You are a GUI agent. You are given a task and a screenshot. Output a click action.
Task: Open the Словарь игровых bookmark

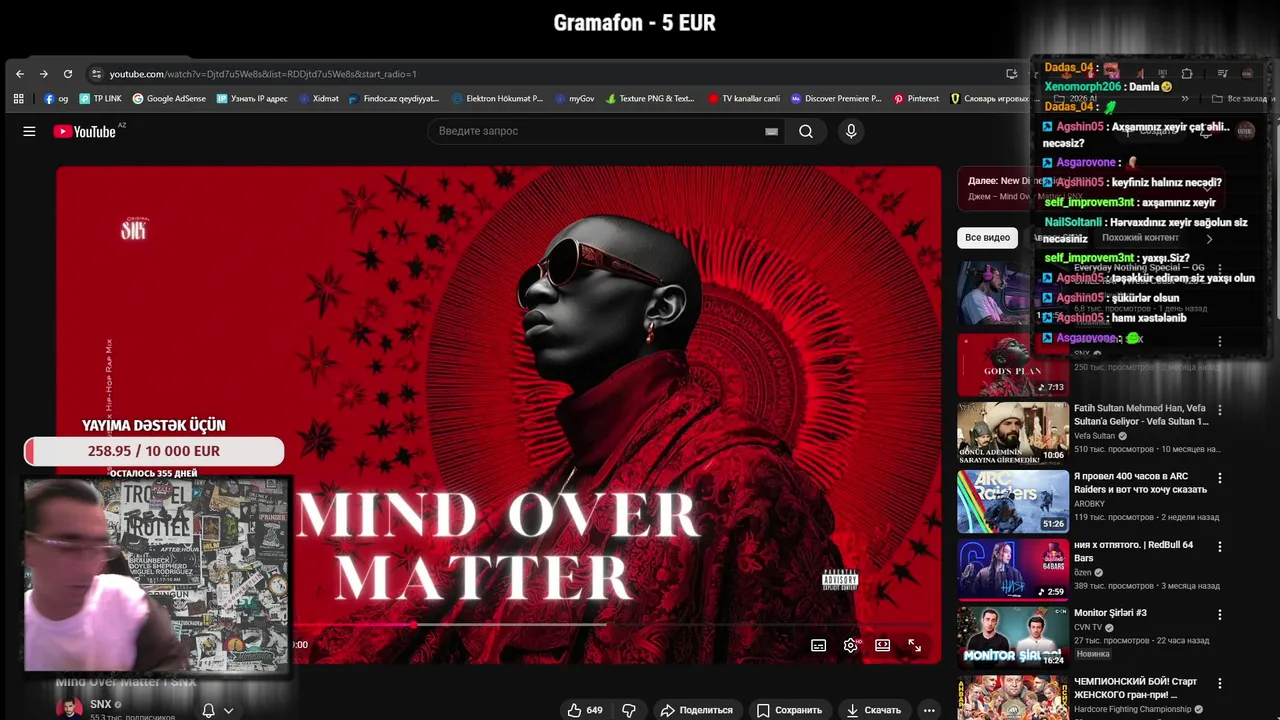pos(989,99)
